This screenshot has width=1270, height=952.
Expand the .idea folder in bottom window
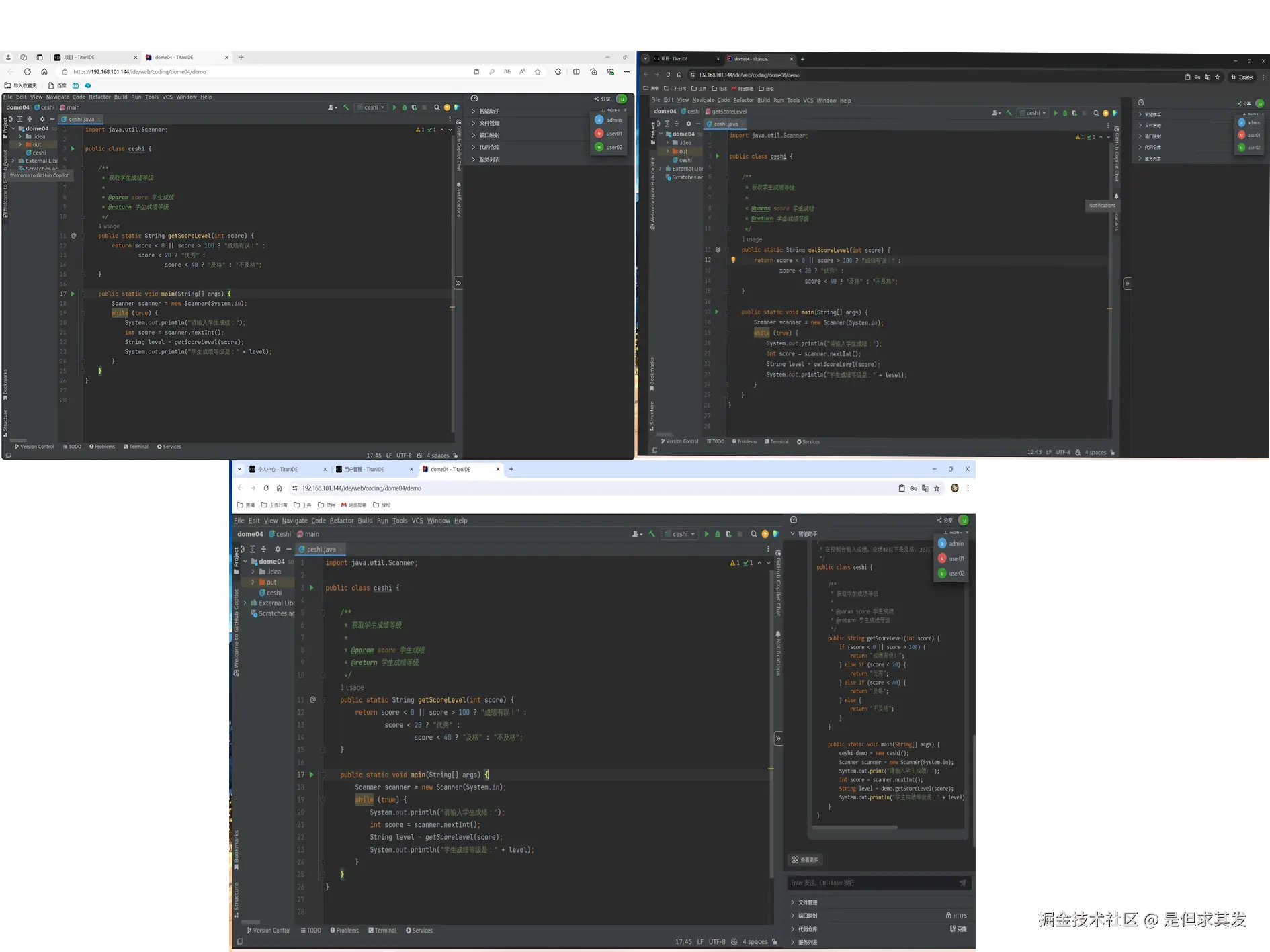click(x=253, y=572)
